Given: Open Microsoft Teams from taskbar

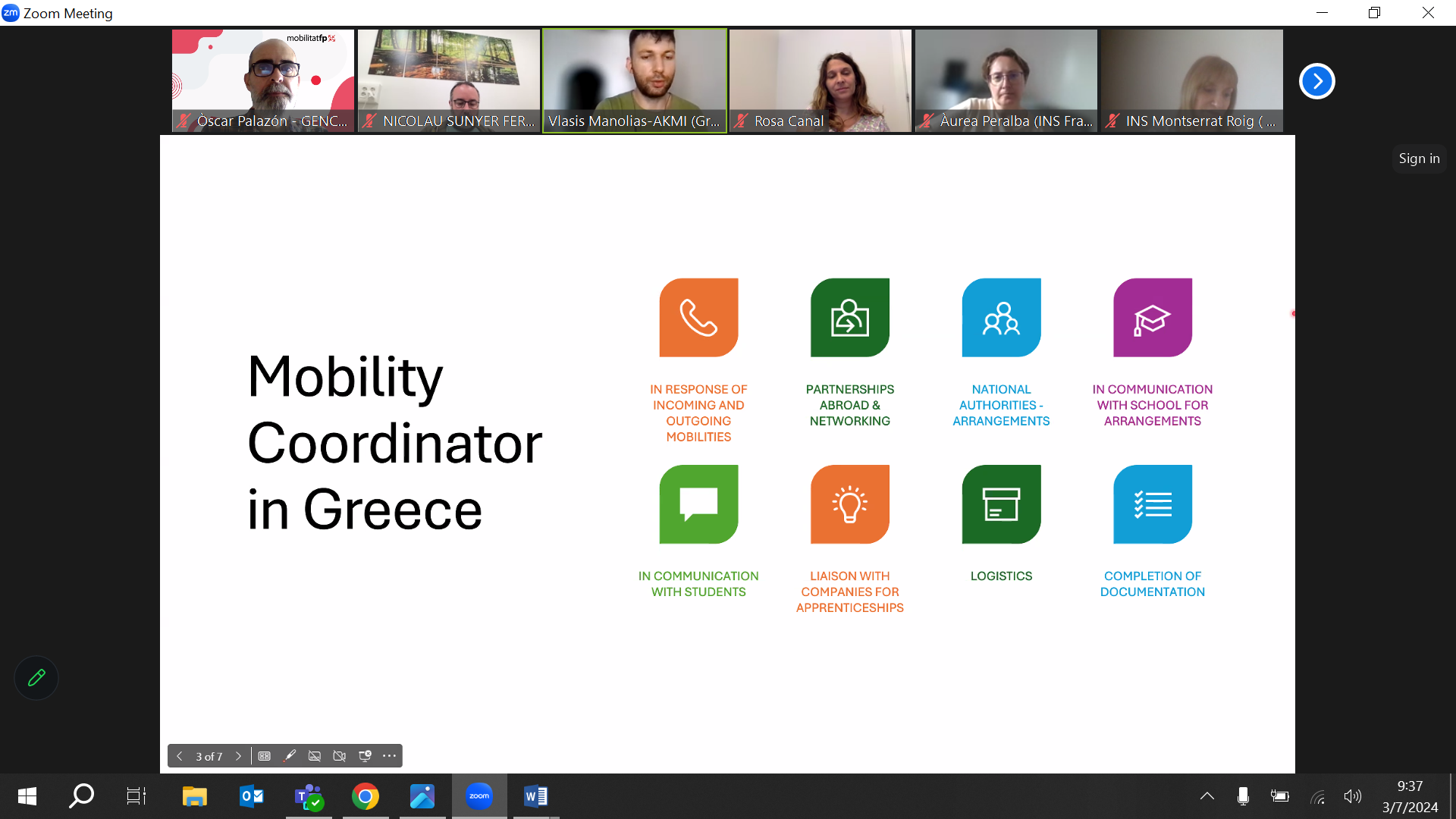Looking at the screenshot, I should coord(309,796).
